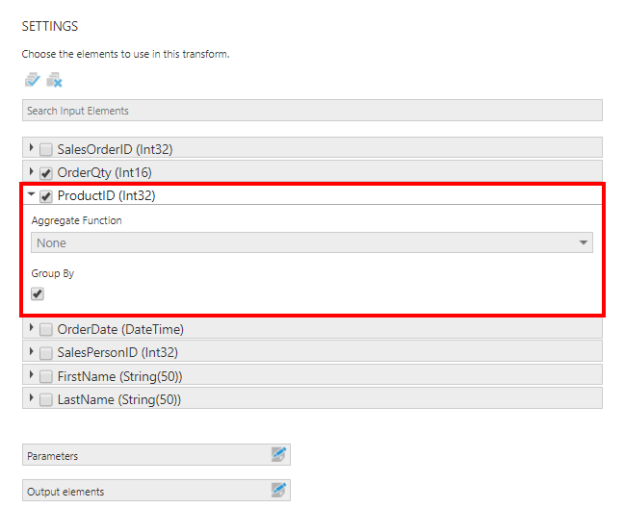This screenshot has height=508, width=624.
Task: Click the select all elements icon
Action: (x=32, y=81)
